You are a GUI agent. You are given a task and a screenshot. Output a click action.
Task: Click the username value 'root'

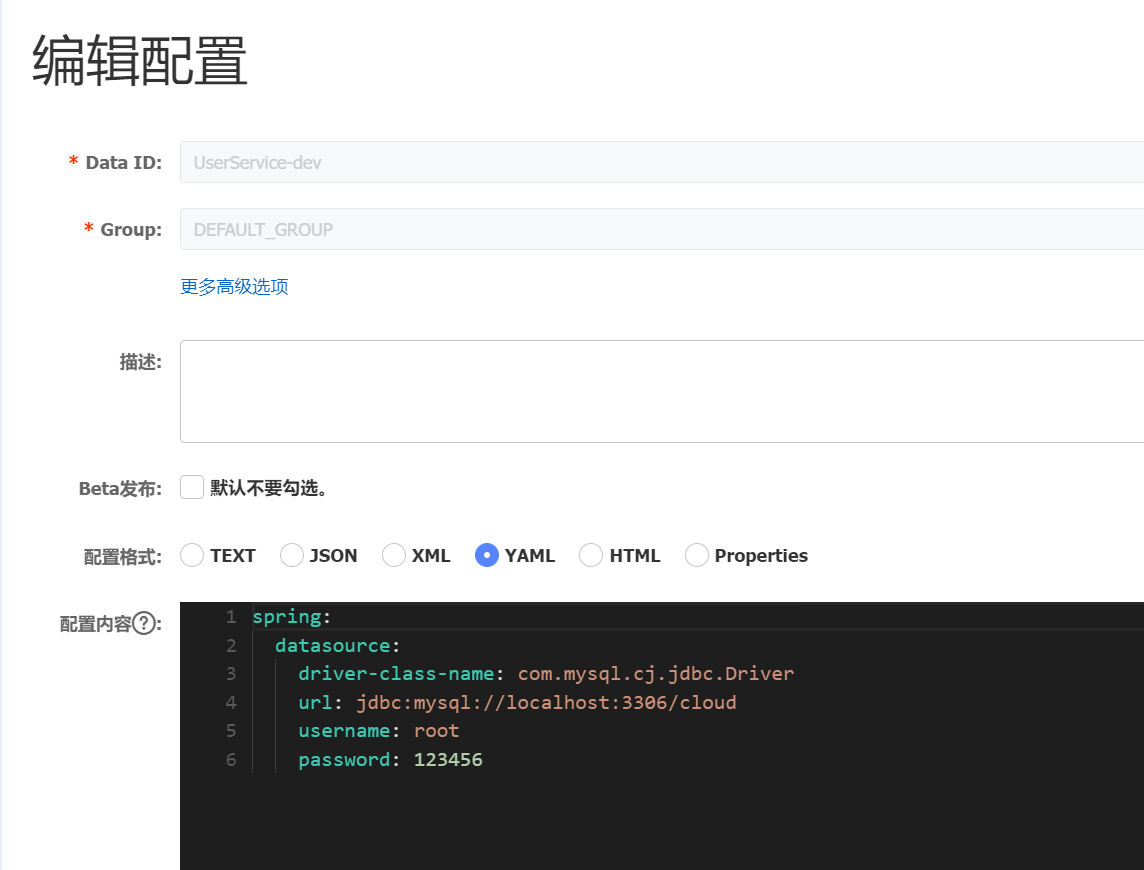436,731
